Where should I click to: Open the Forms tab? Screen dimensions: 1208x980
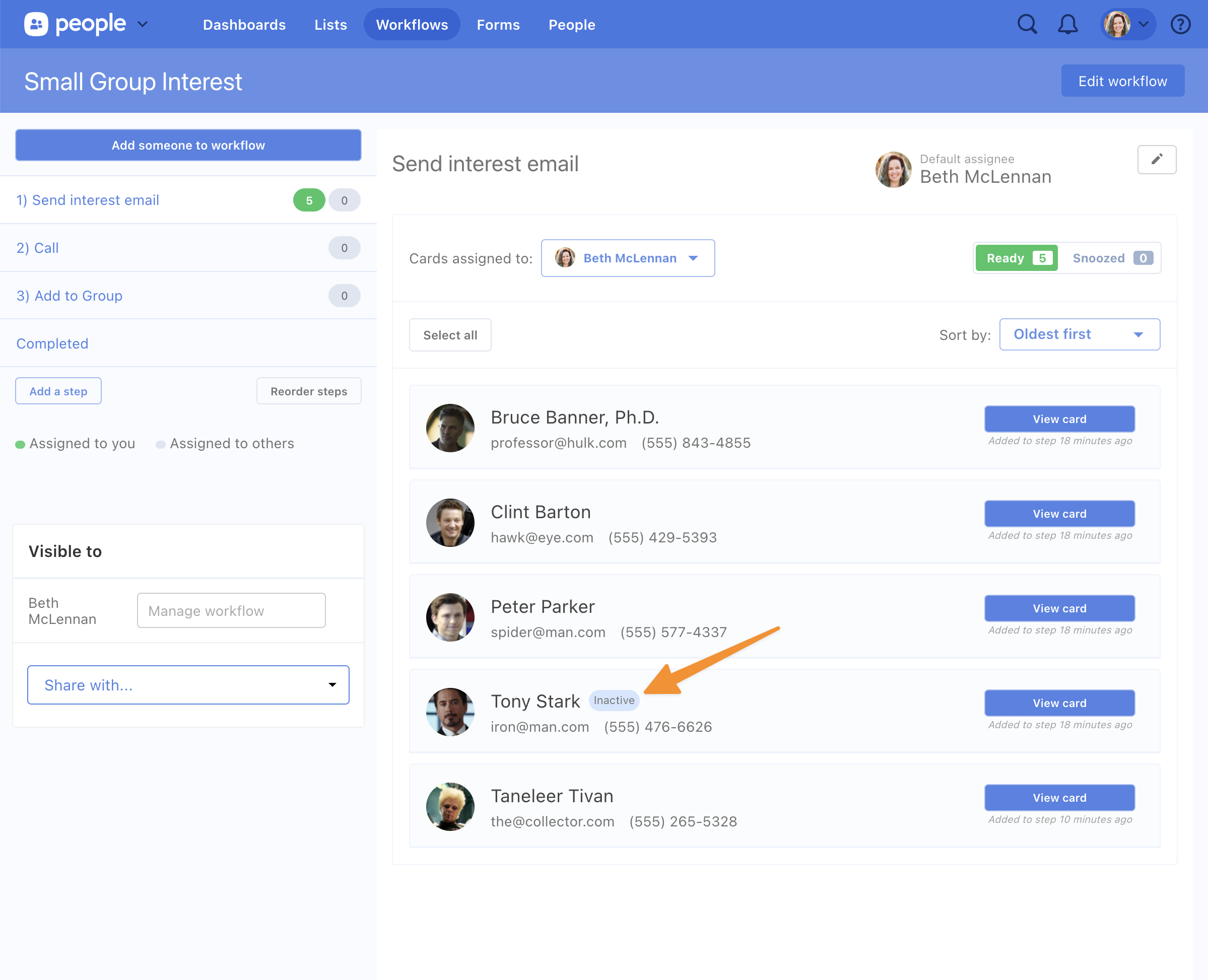click(498, 24)
